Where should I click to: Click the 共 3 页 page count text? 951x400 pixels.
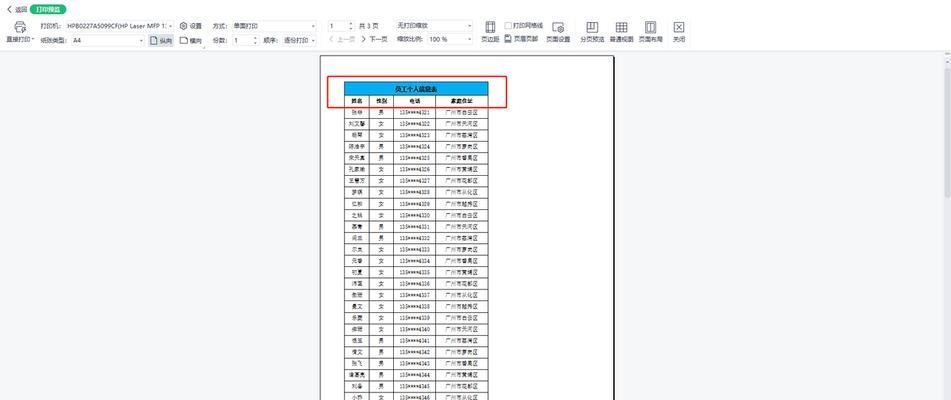pyautogui.click(x=369, y=26)
